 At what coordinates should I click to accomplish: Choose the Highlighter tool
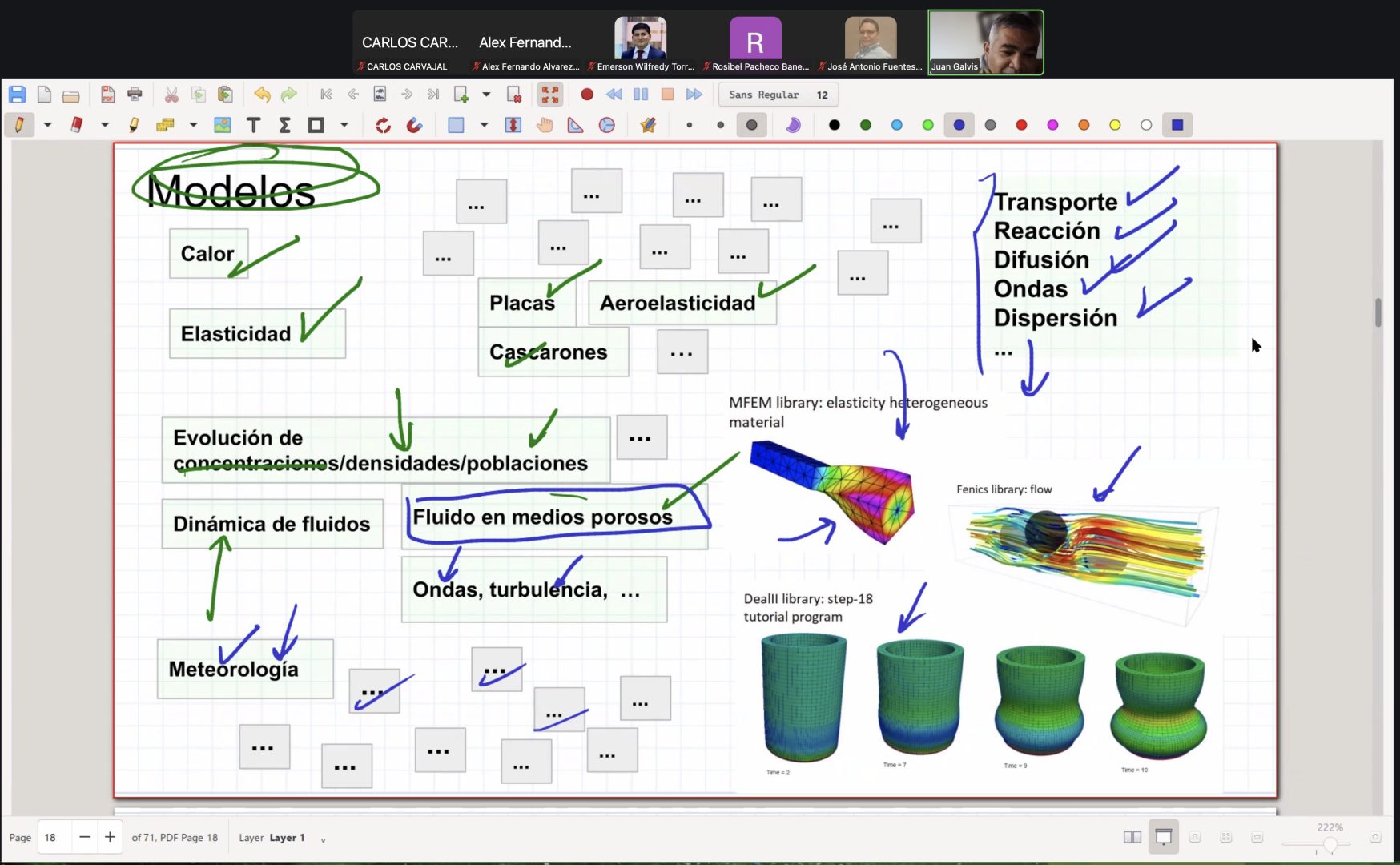click(x=134, y=125)
